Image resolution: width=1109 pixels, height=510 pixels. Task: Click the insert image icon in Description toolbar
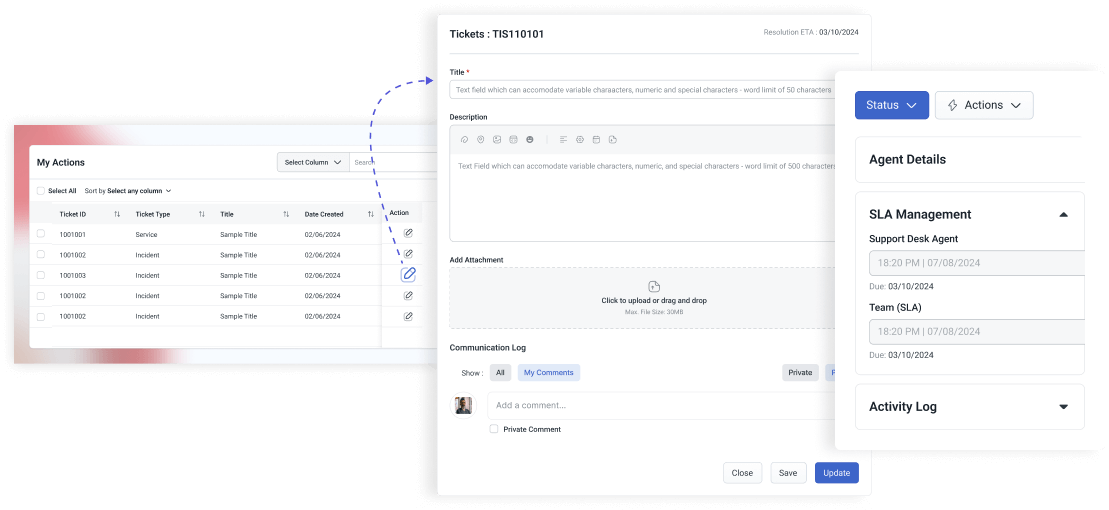tap(497, 139)
